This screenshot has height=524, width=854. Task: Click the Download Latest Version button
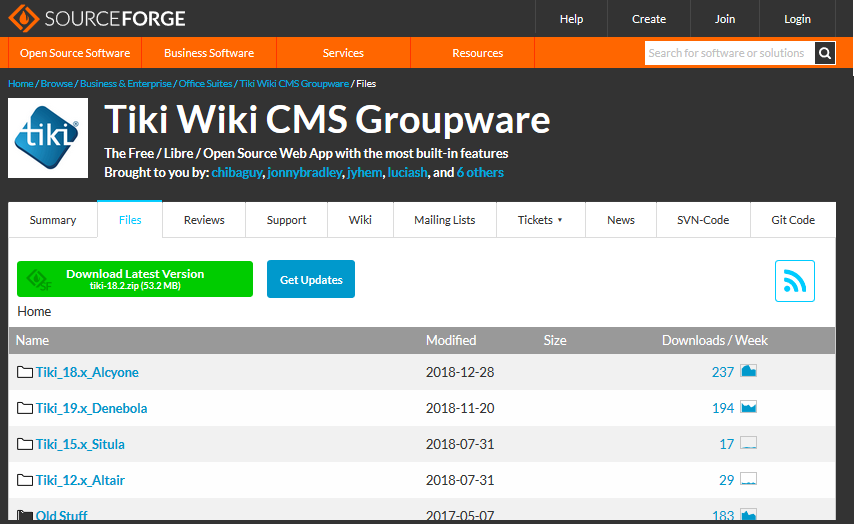pos(135,279)
